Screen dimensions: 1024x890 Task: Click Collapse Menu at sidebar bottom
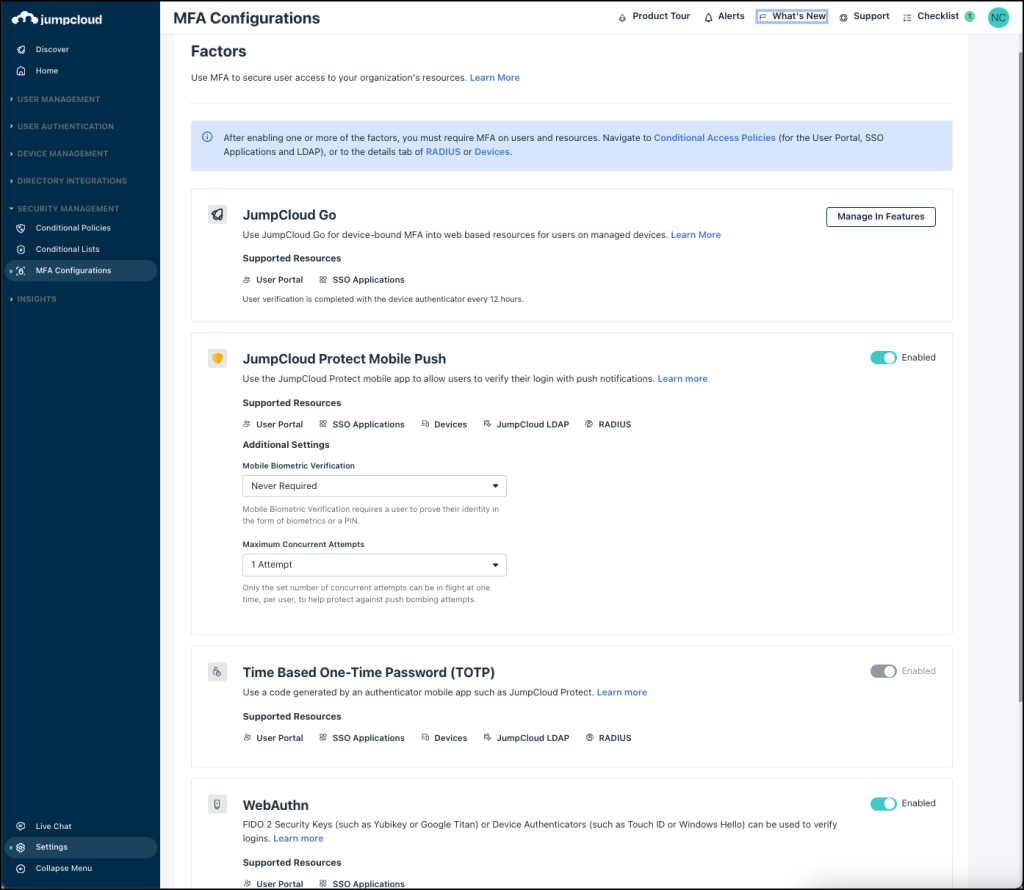click(63, 868)
